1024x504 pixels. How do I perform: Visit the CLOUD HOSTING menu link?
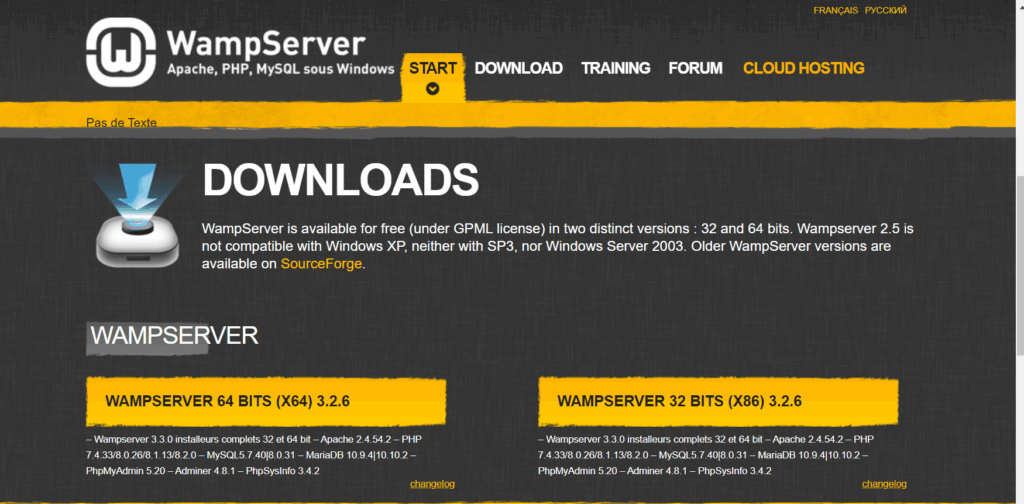point(804,68)
